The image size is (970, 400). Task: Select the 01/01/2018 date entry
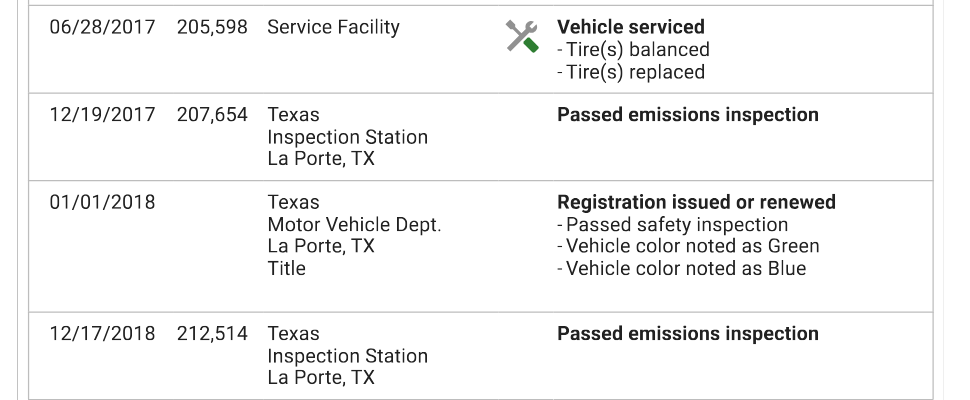(x=103, y=202)
